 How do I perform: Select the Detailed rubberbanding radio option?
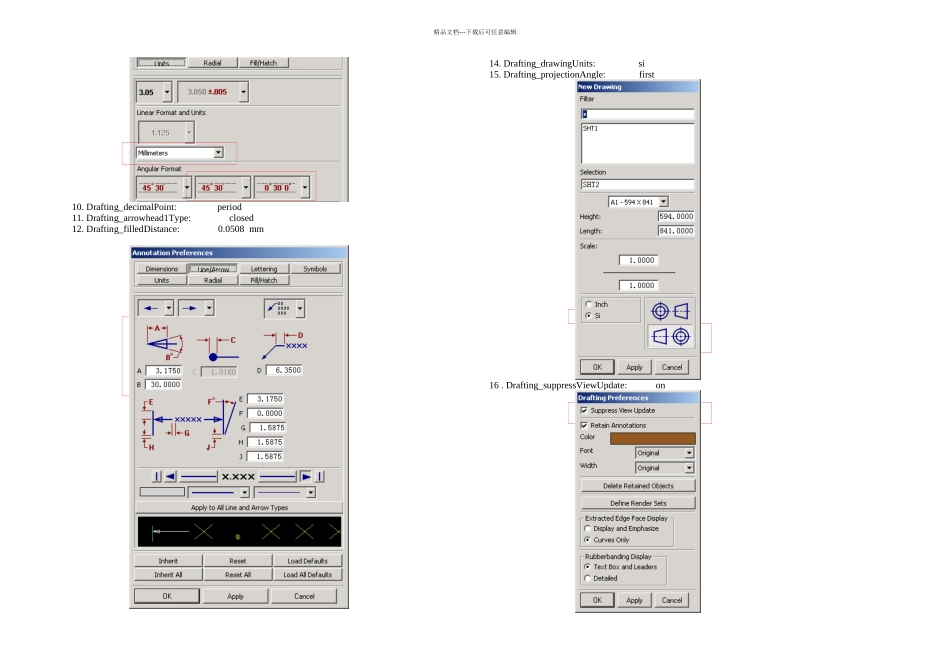(x=587, y=578)
